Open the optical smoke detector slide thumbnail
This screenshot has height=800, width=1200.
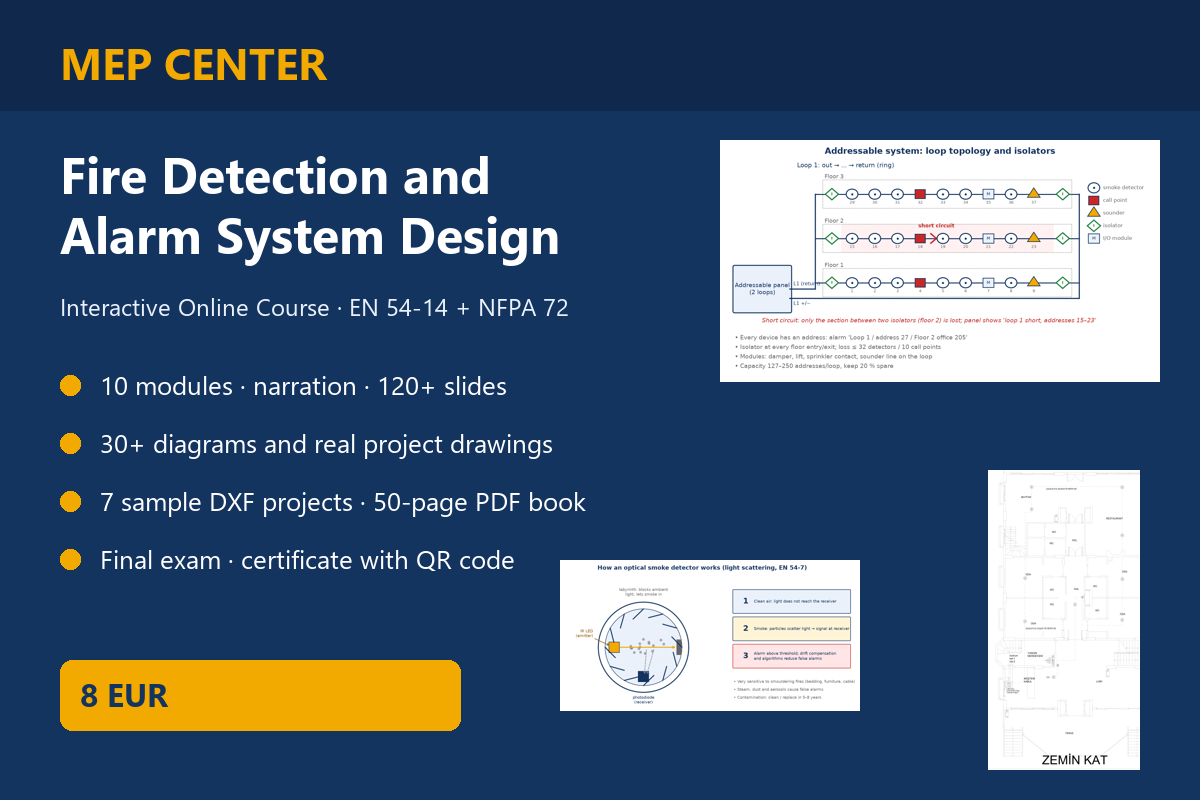point(710,635)
